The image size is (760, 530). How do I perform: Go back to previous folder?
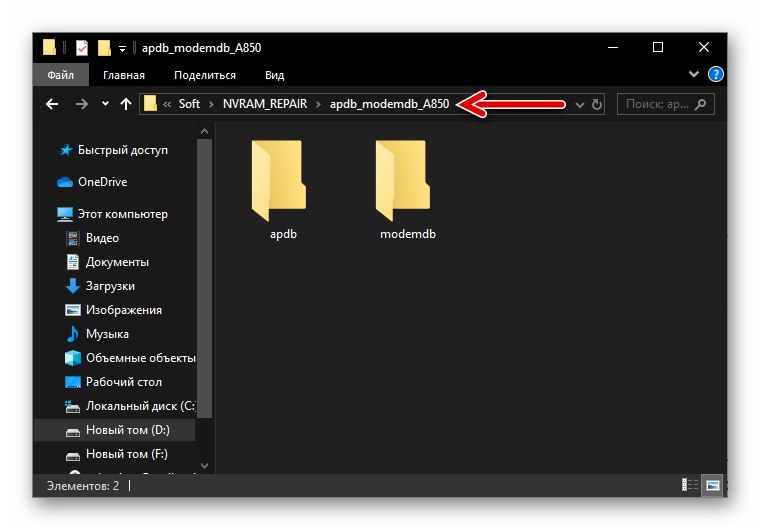click(52, 104)
